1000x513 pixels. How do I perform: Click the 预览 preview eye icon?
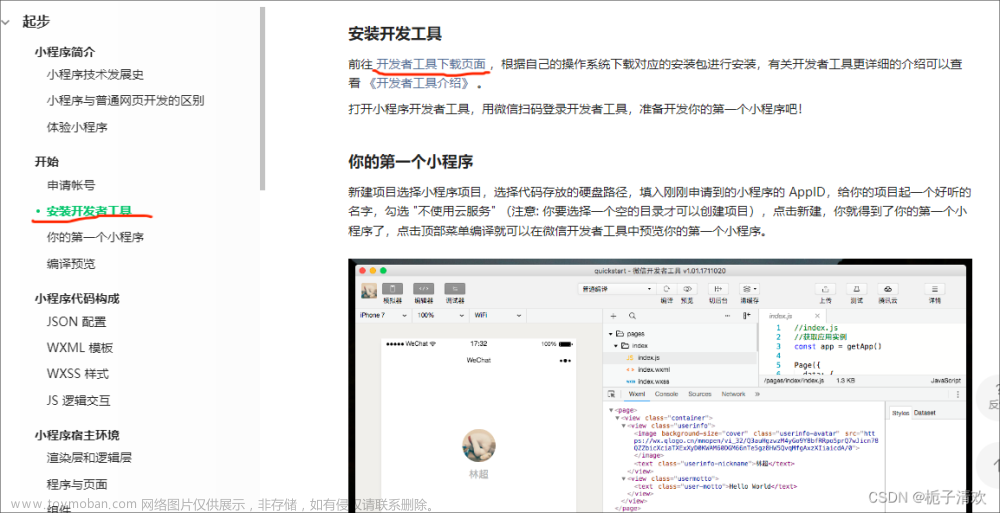pos(687,288)
